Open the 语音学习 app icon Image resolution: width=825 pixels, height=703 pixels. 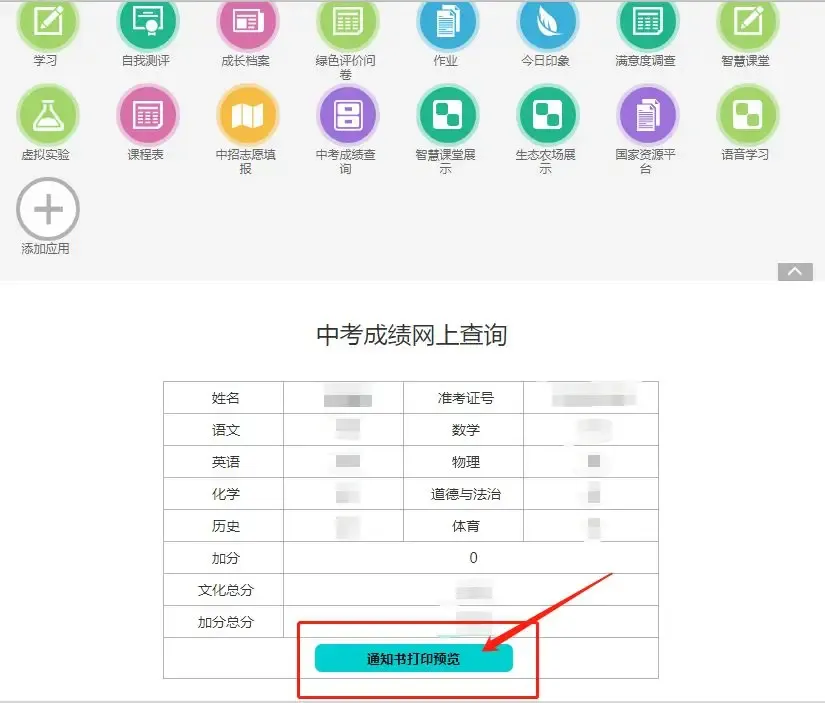747,115
